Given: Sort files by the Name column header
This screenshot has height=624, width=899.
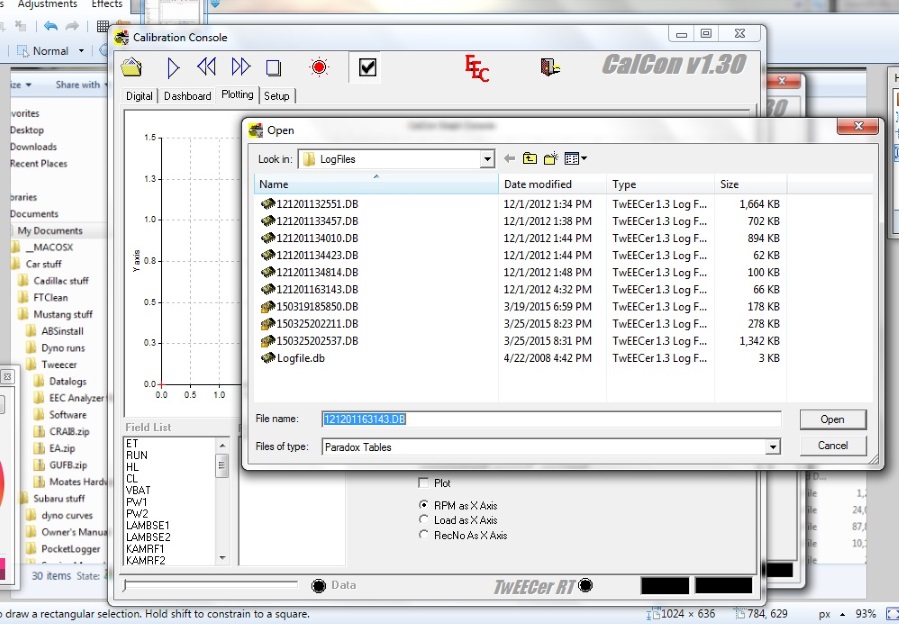Looking at the screenshot, I should click(x=377, y=184).
